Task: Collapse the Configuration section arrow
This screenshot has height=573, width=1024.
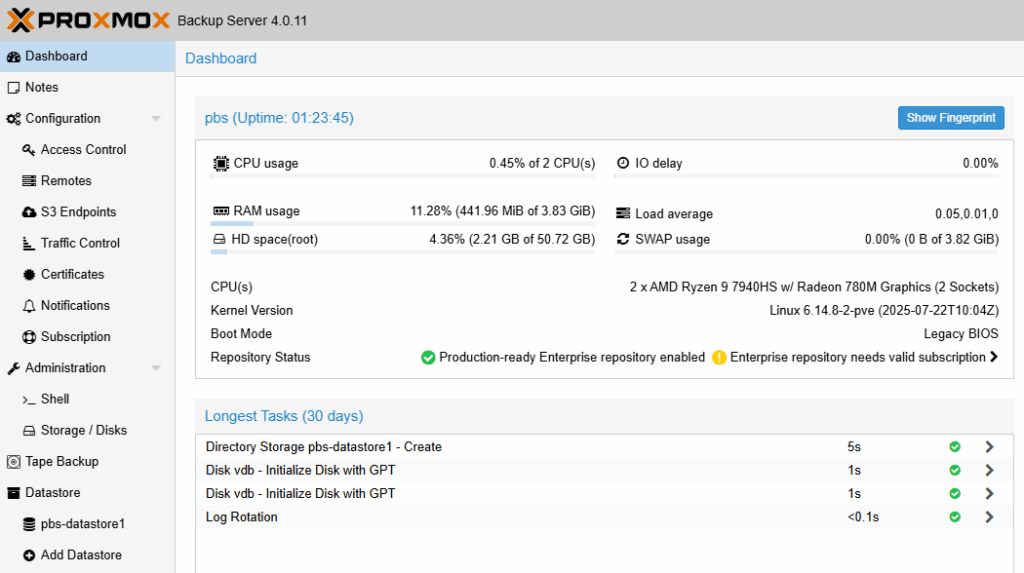Action: click(156, 119)
